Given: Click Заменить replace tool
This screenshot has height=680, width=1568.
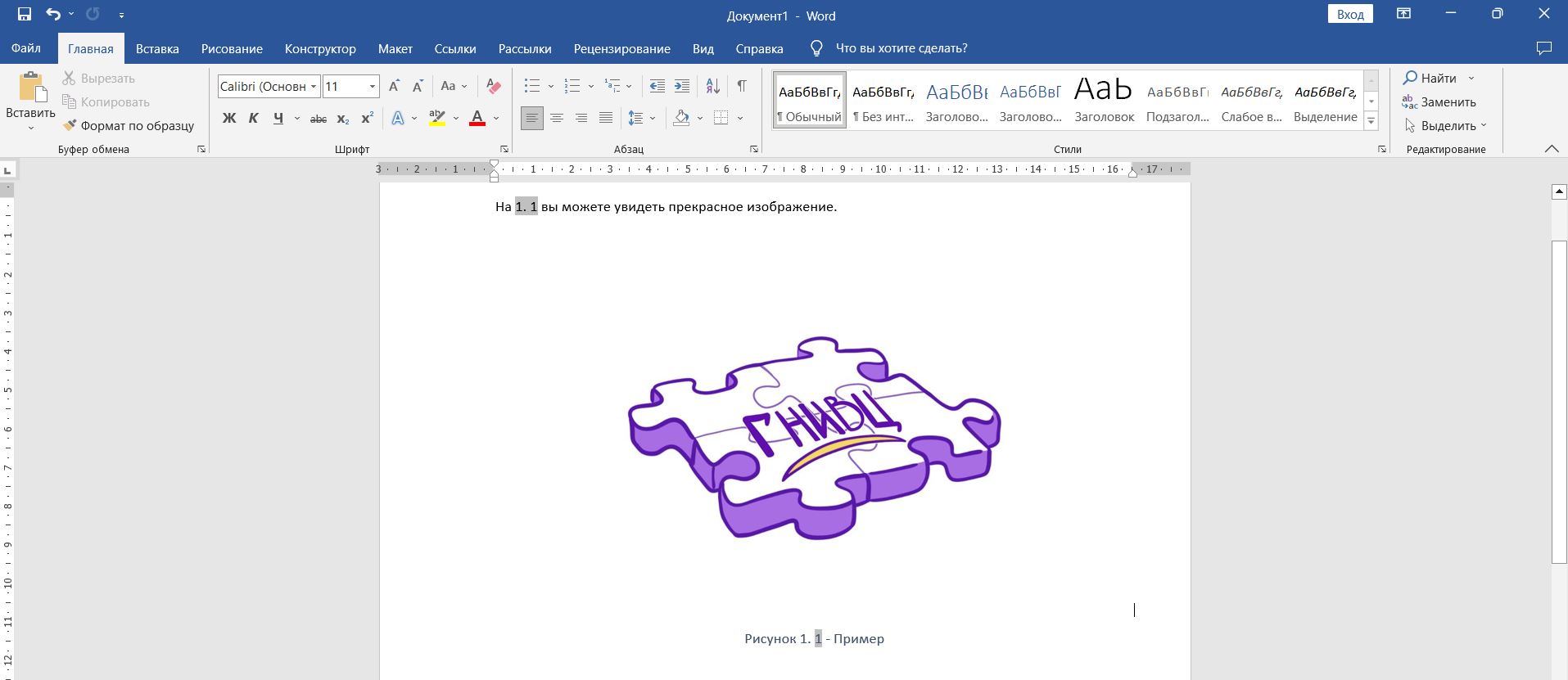Looking at the screenshot, I should pyautogui.click(x=1439, y=101).
